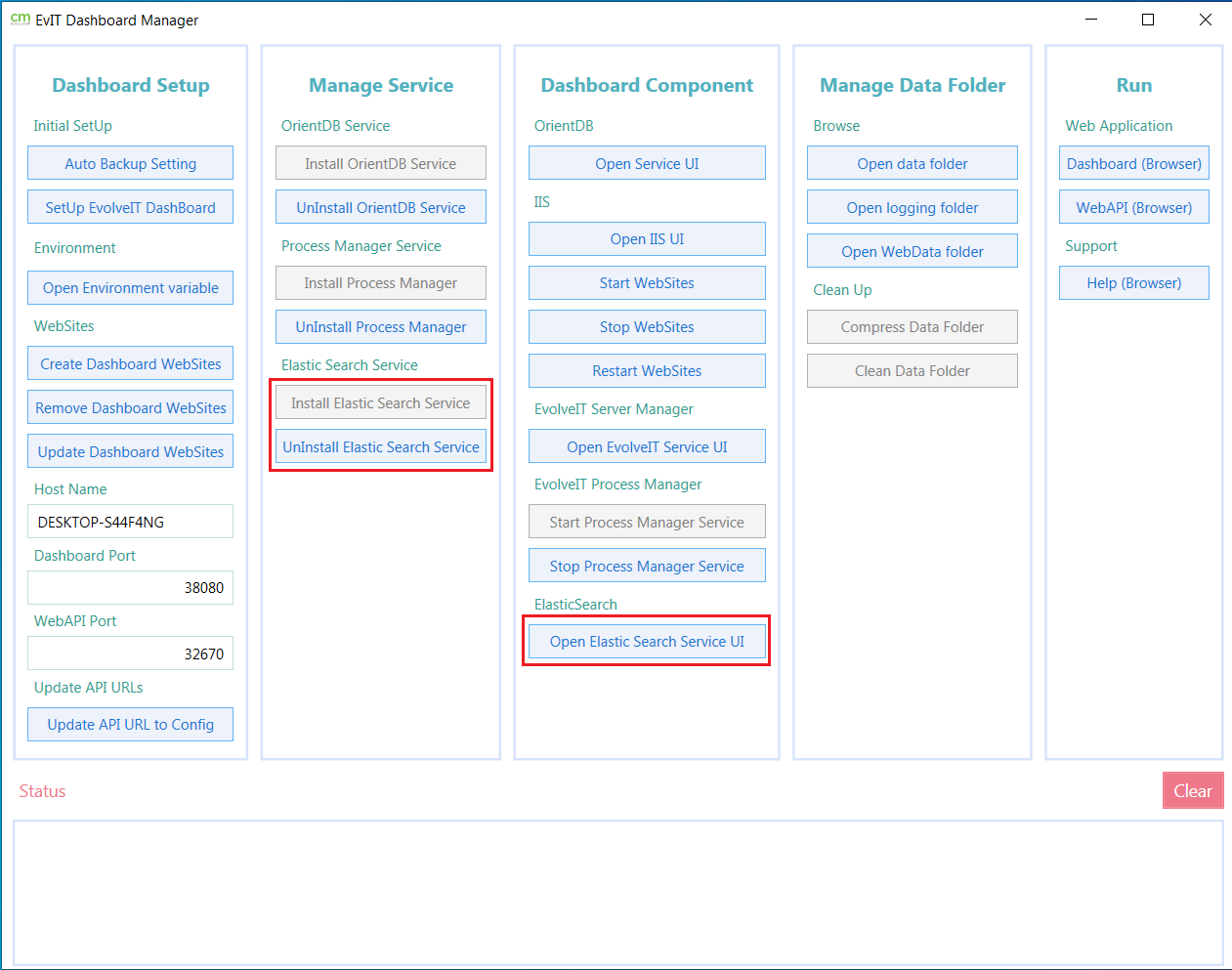Launch WebAPI in browser
The width and height of the screenshot is (1232, 970).
point(1133,207)
